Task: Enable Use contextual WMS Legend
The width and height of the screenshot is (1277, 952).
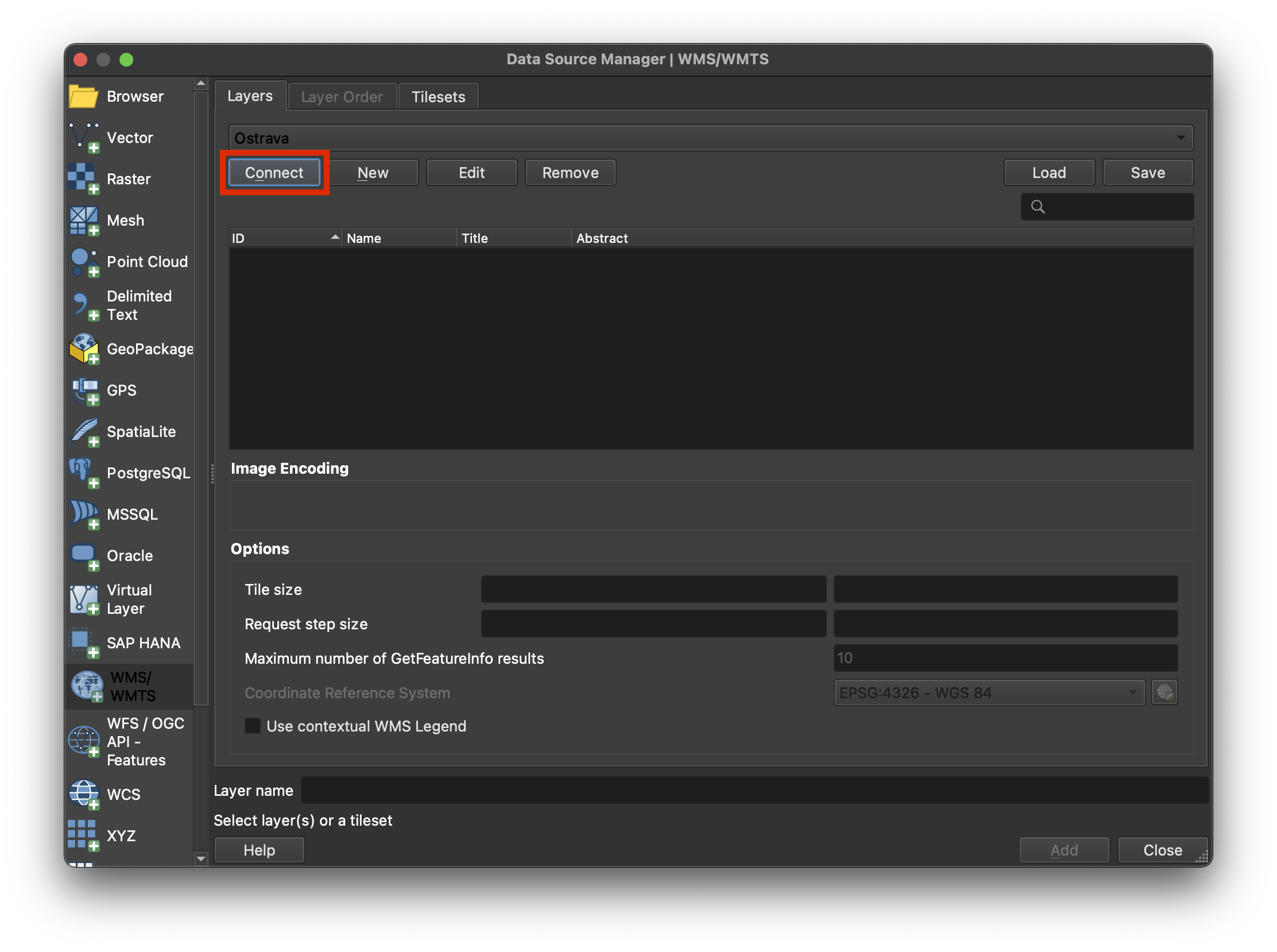Action: 253,726
